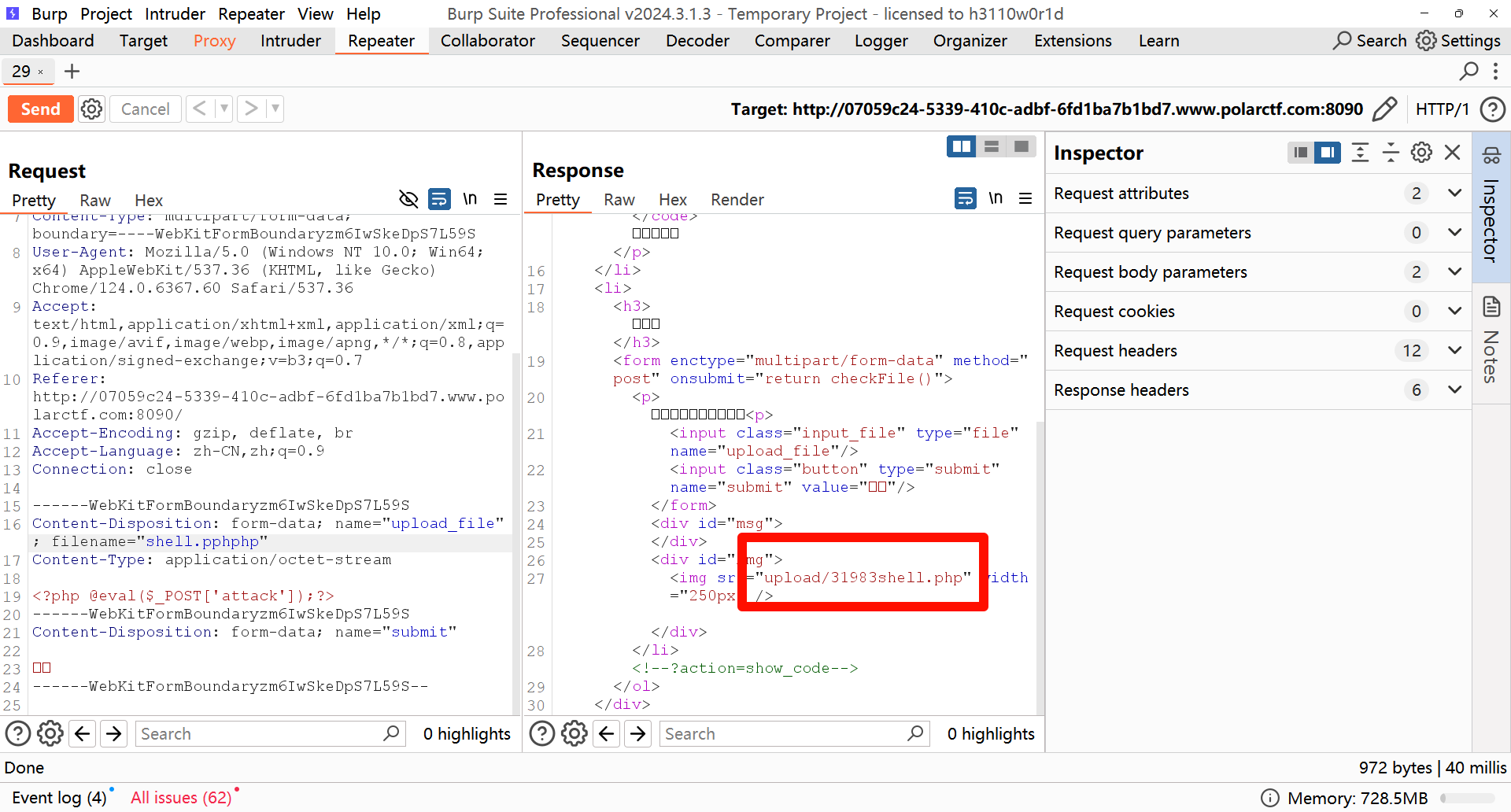This screenshot has width=1511, height=812.
Task: Toggle hide non-printable characters in Request
Action: [x=408, y=199]
